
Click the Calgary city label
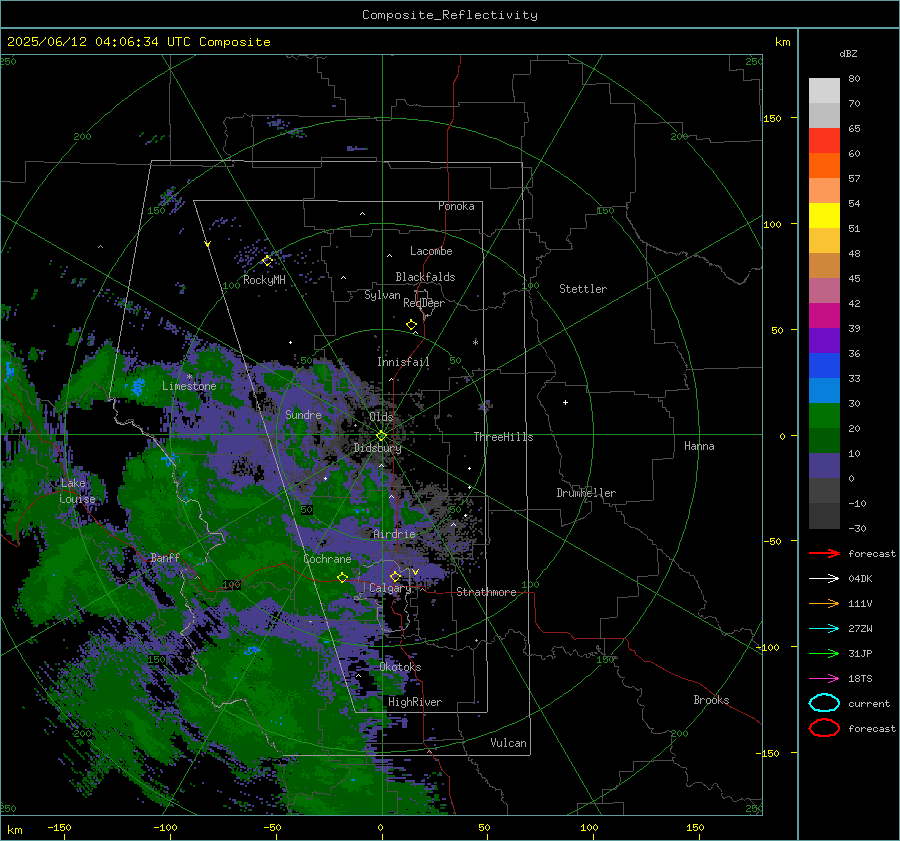[x=390, y=588]
